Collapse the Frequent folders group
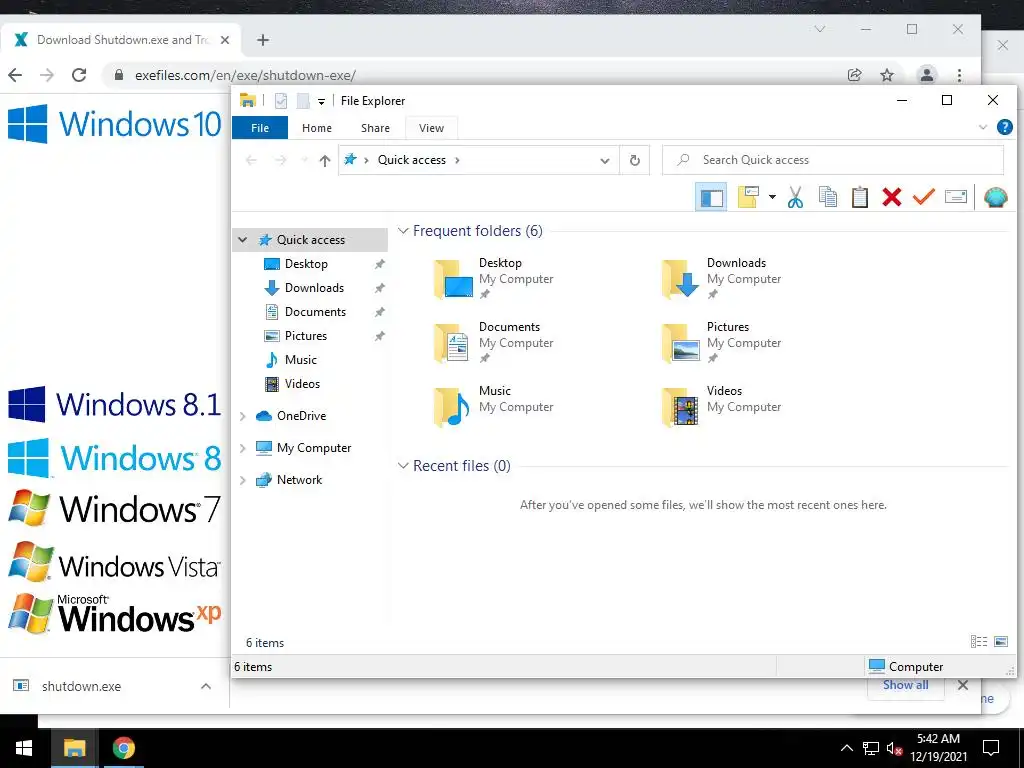The image size is (1024, 768). click(x=403, y=231)
